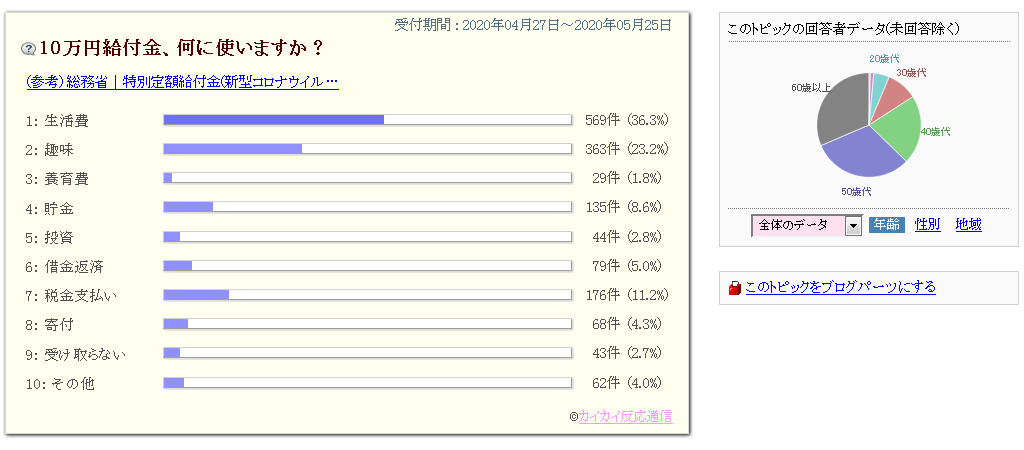Open the 全体のデータ dropdown arrow
1024x450 pixels.
pyautogui.click(x=853, y=226)
